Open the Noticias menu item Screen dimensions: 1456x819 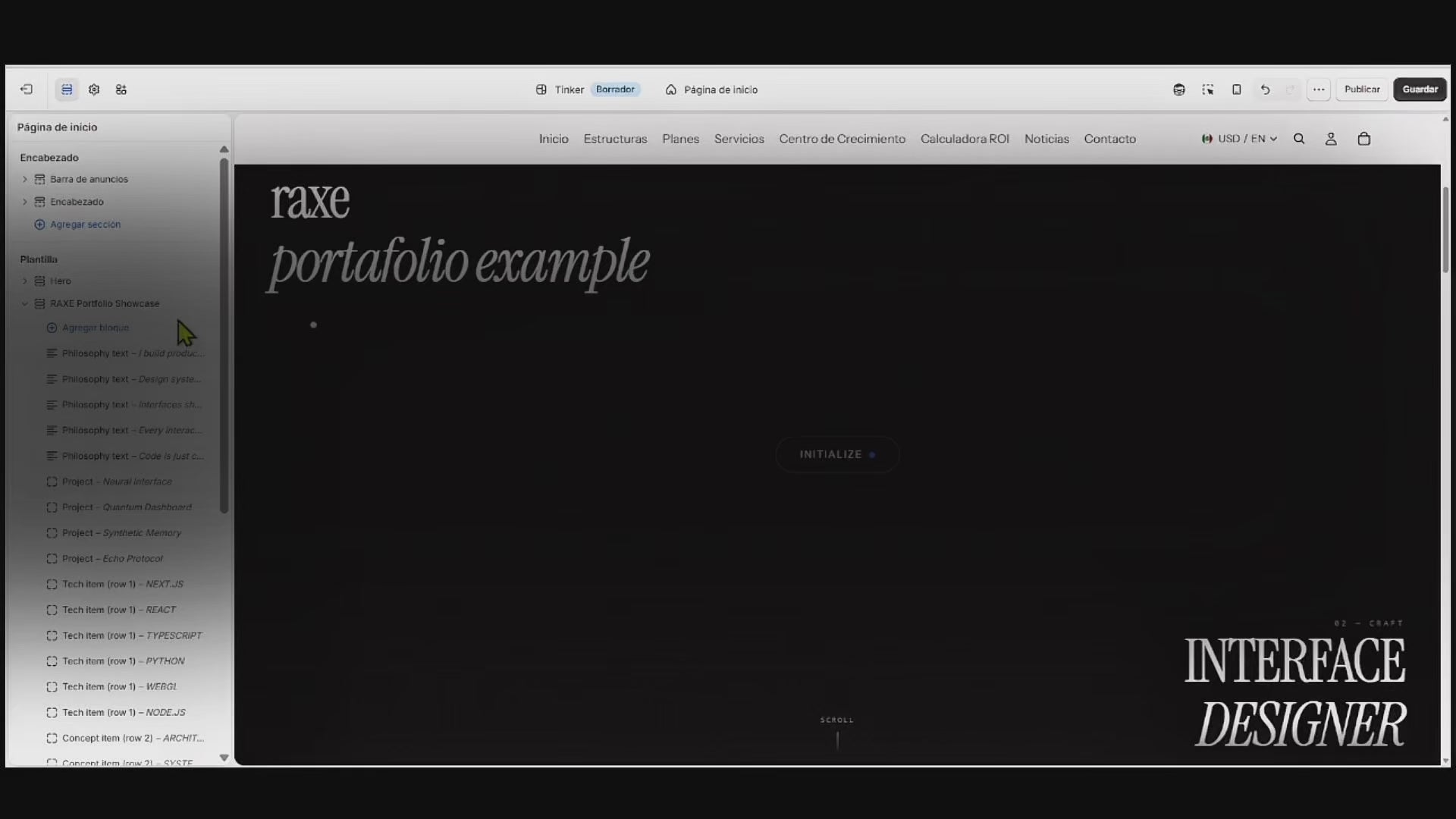[x=1046, y=139]
